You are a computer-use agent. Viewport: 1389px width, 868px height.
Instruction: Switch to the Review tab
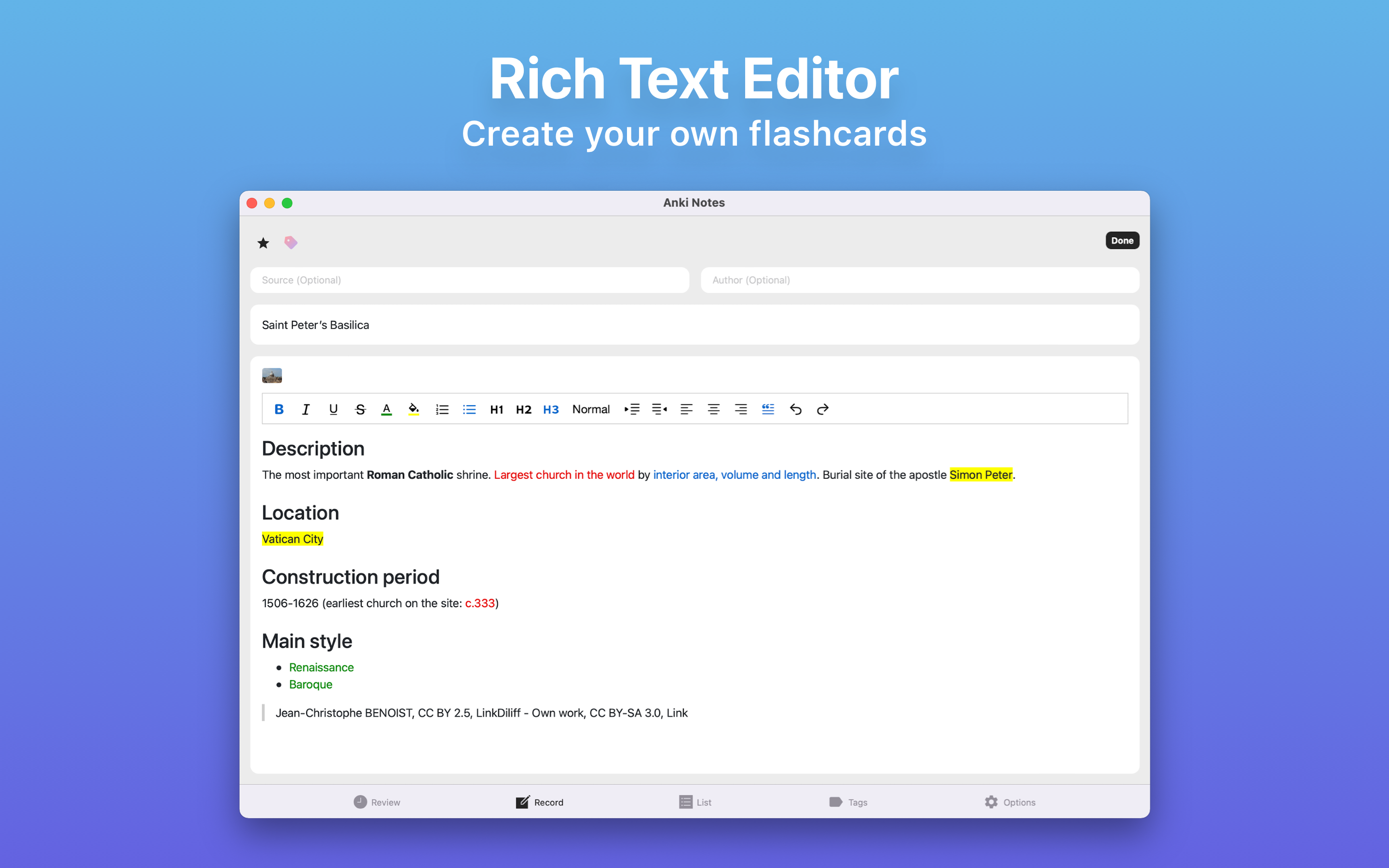coord(377,802)
